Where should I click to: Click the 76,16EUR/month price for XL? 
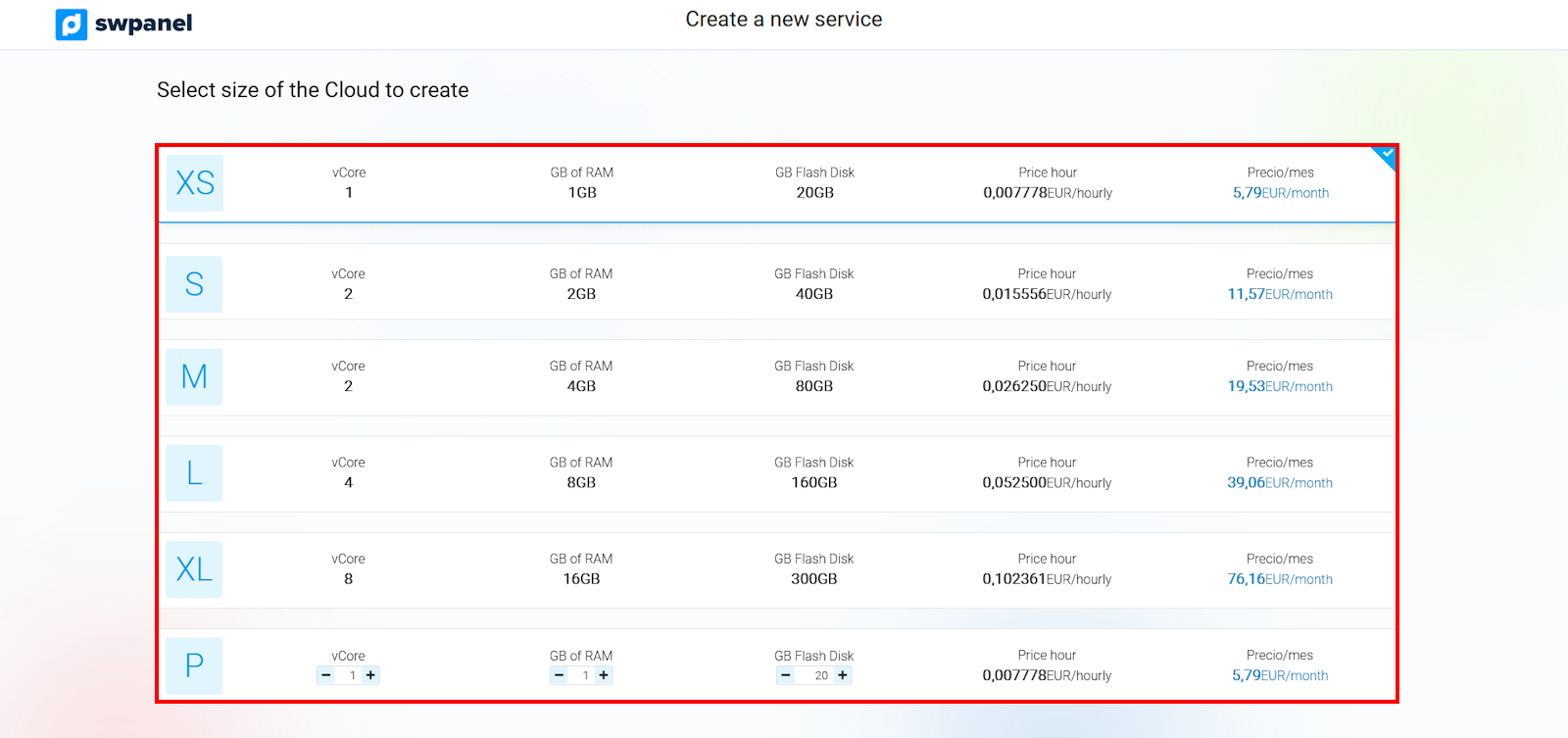pos(1280,579)
